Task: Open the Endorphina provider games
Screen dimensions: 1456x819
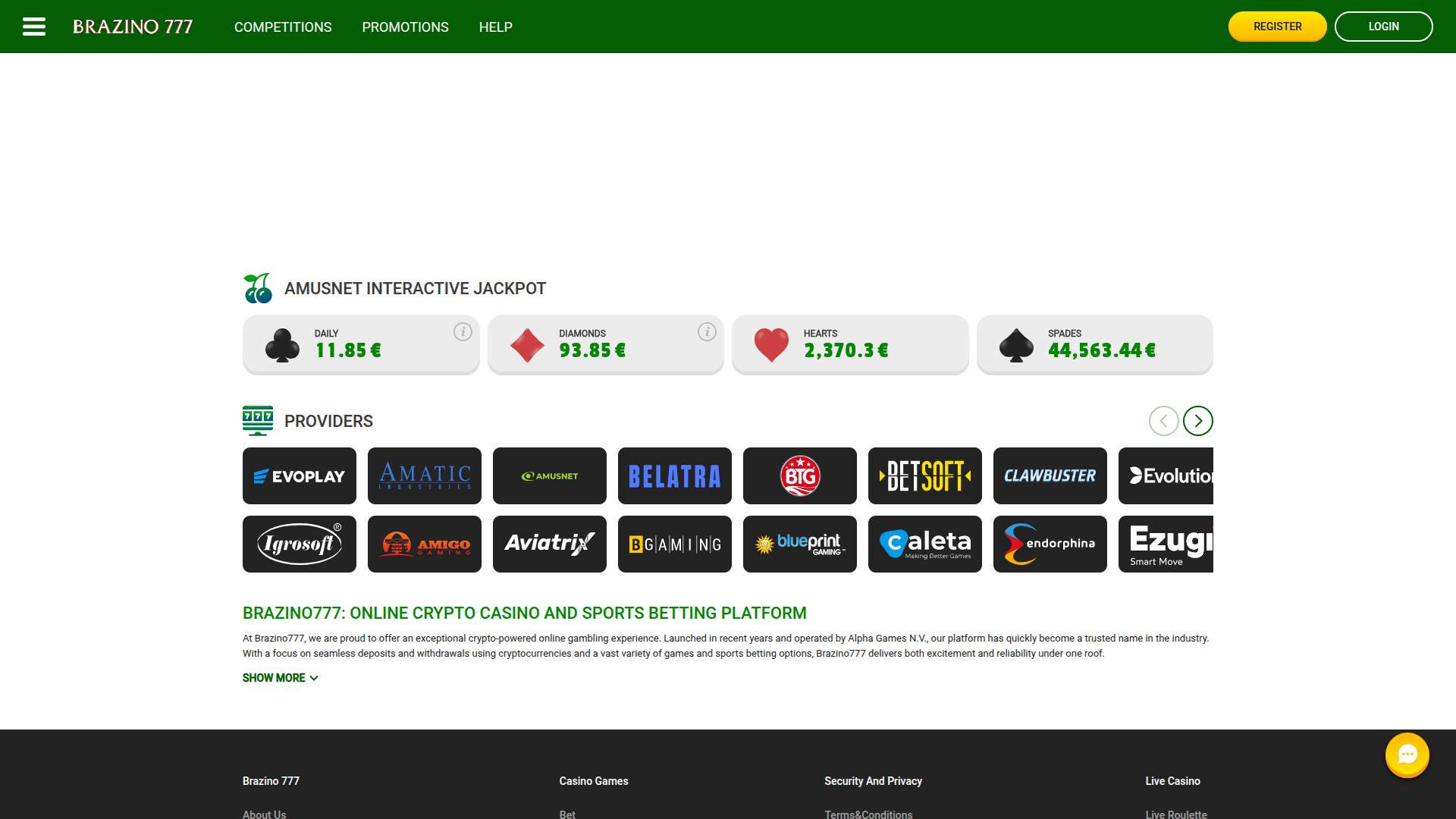Action: click(1050, 544)
